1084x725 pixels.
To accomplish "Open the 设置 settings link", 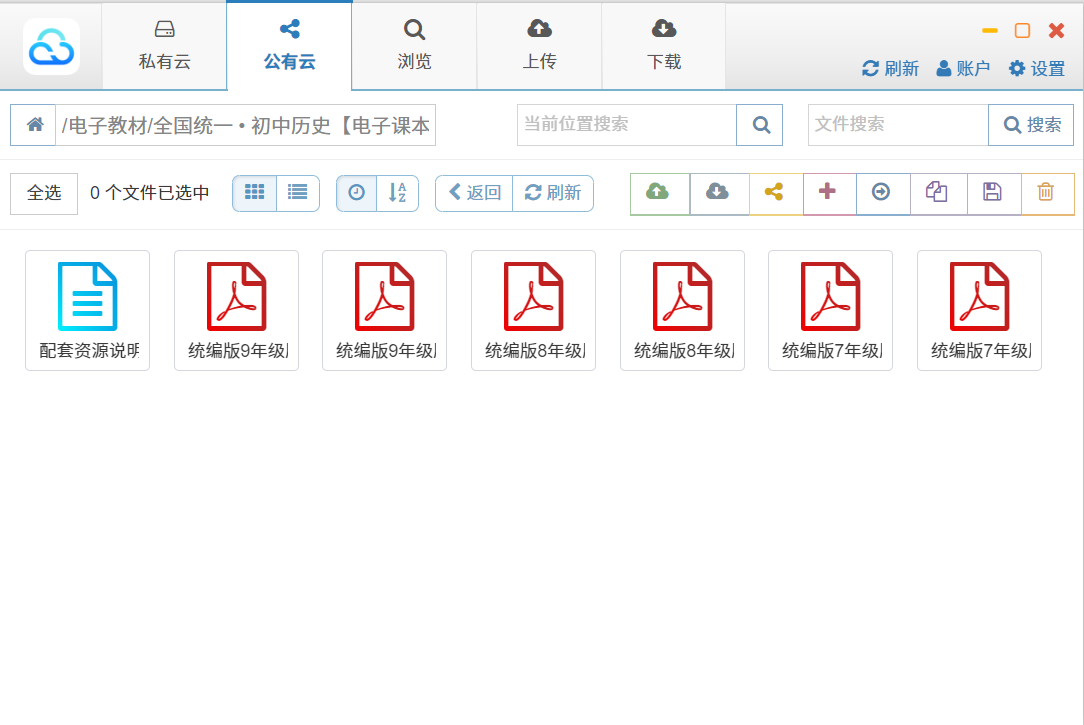I will pos(1036,69).
